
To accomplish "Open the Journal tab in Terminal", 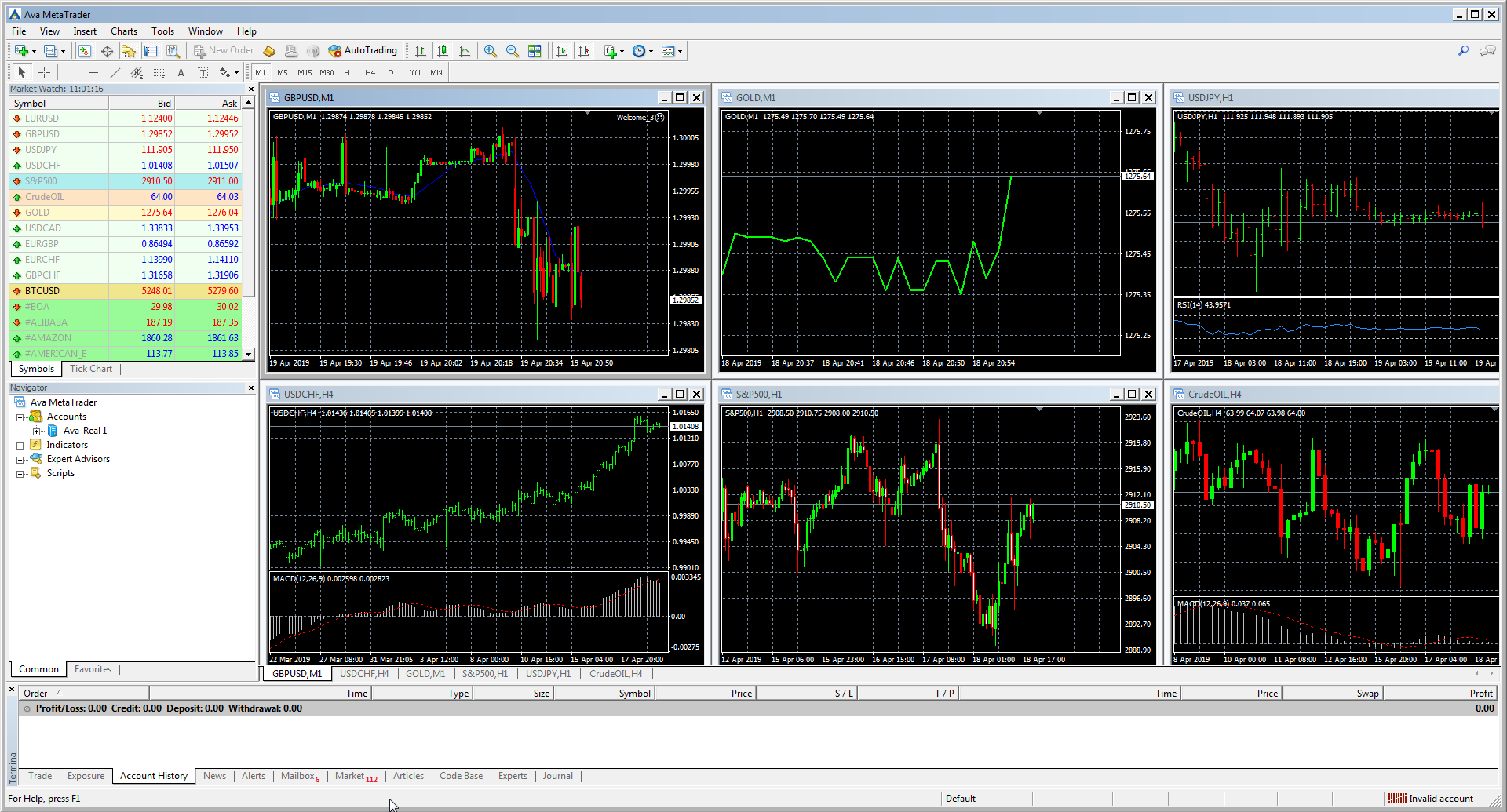I will point(557,776).
